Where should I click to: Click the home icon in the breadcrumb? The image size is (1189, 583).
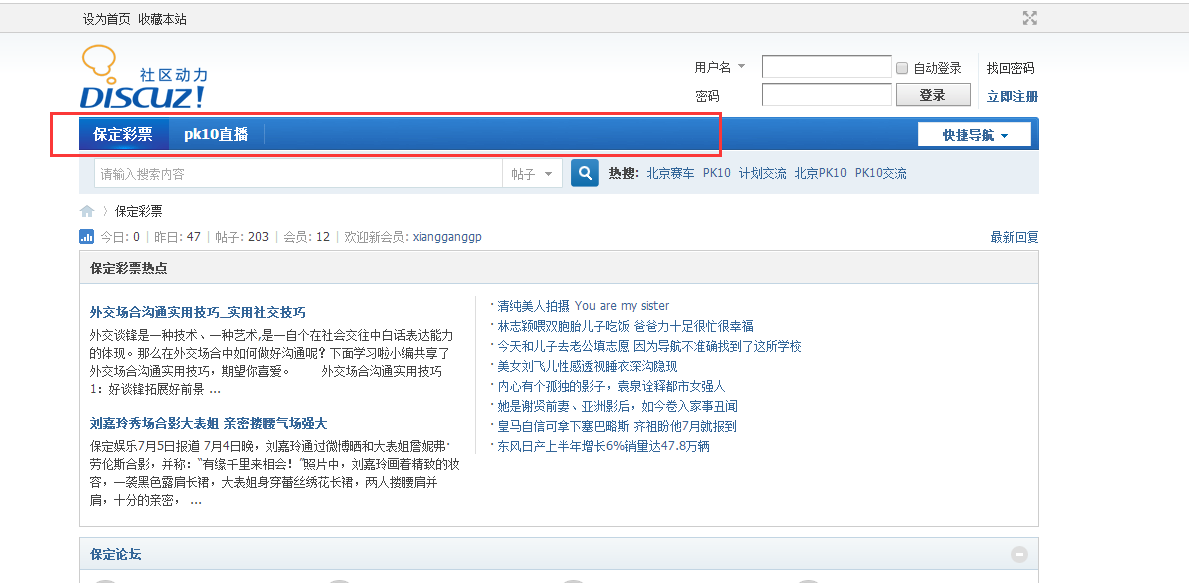click(x=86, y=211)
